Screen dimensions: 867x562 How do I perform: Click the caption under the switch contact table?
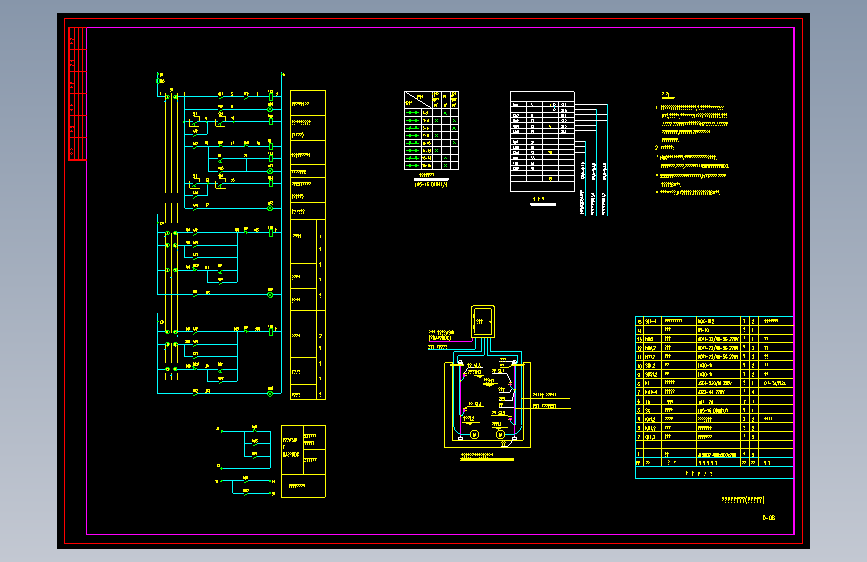coord(431,181)
